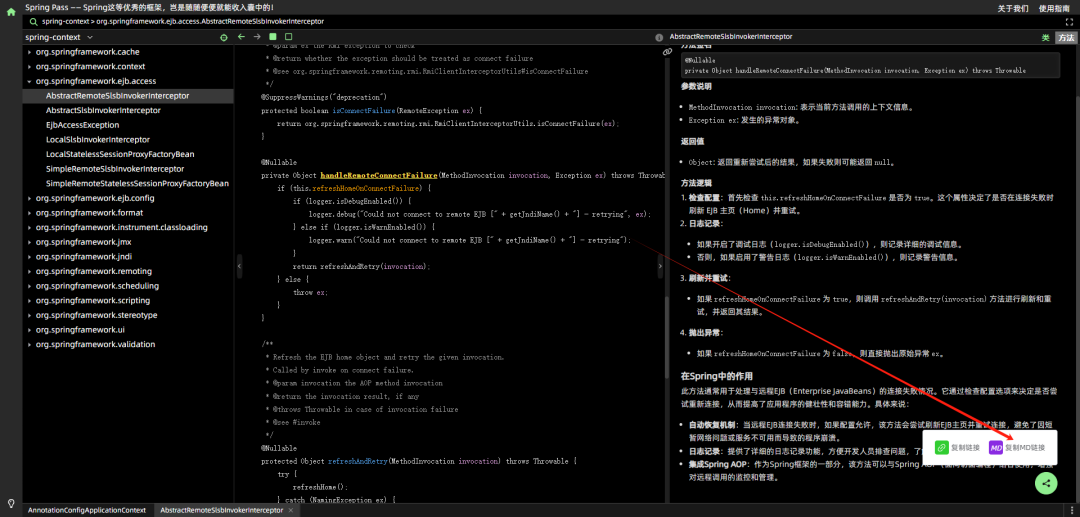Click the breadcrumb search path field
Viewport: 1080px width, 517px height.
pos(544,21)
